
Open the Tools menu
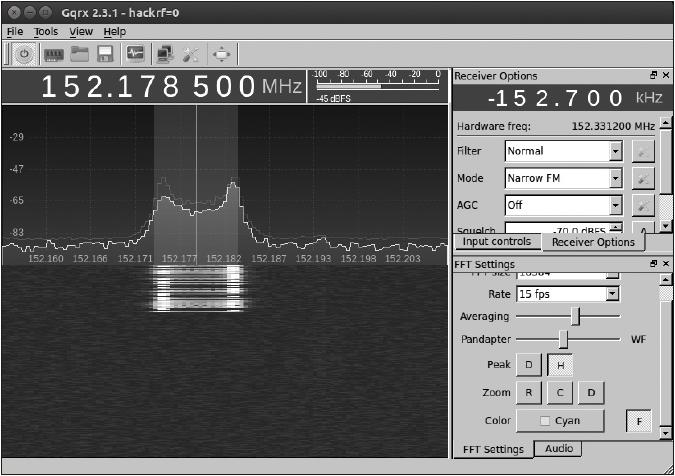point(46,32)
